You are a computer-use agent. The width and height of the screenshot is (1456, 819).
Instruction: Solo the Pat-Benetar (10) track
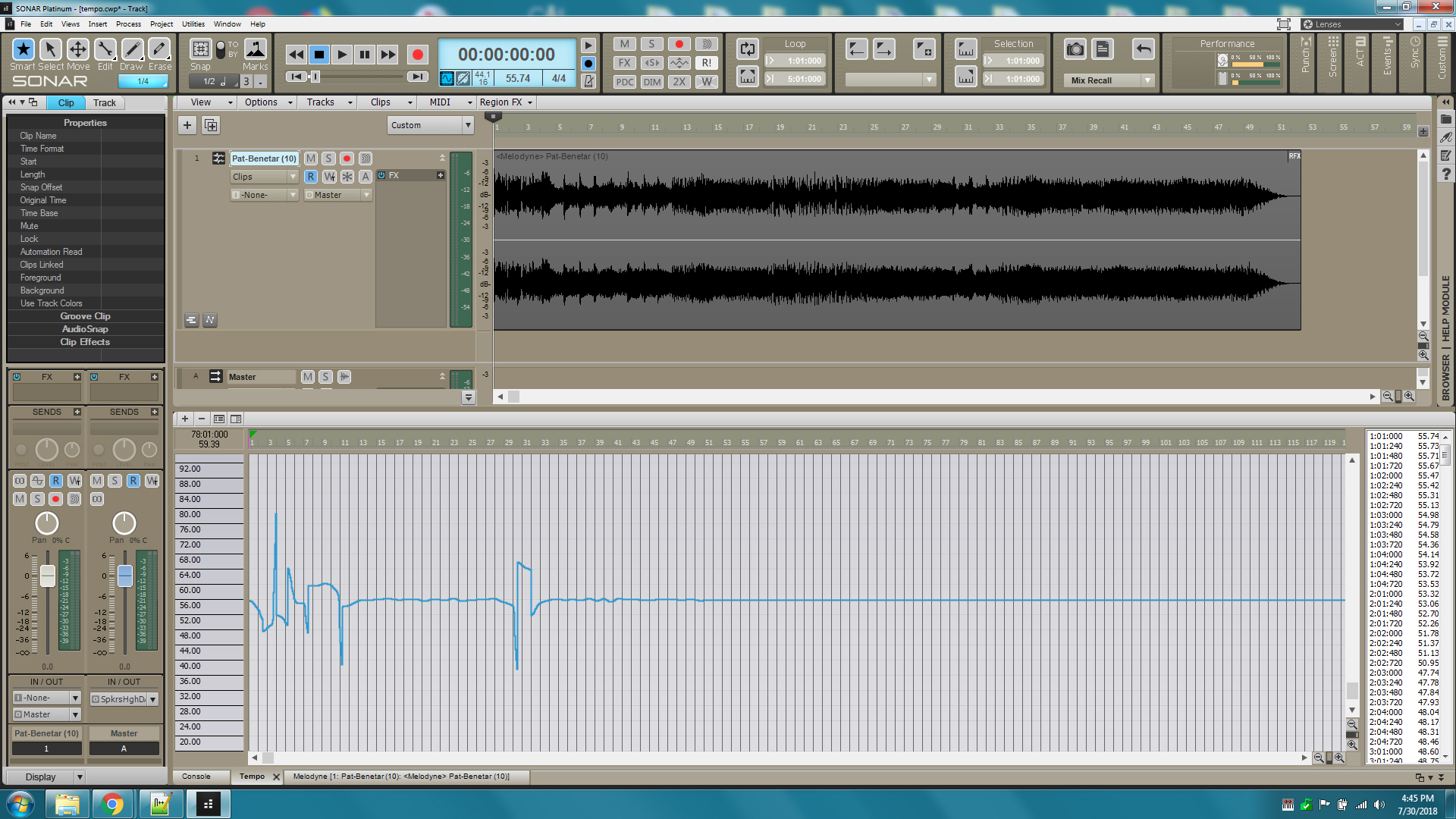(328, 158)
